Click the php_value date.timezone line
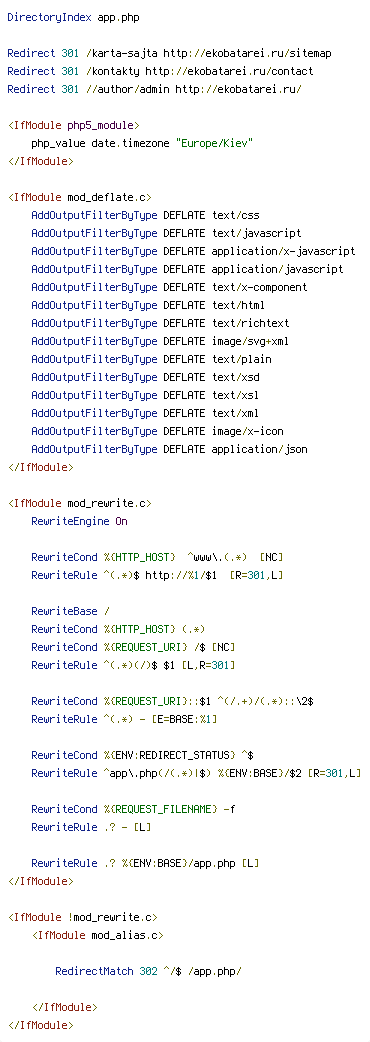This screenshot has width=370, height=1042. [142, 143]
